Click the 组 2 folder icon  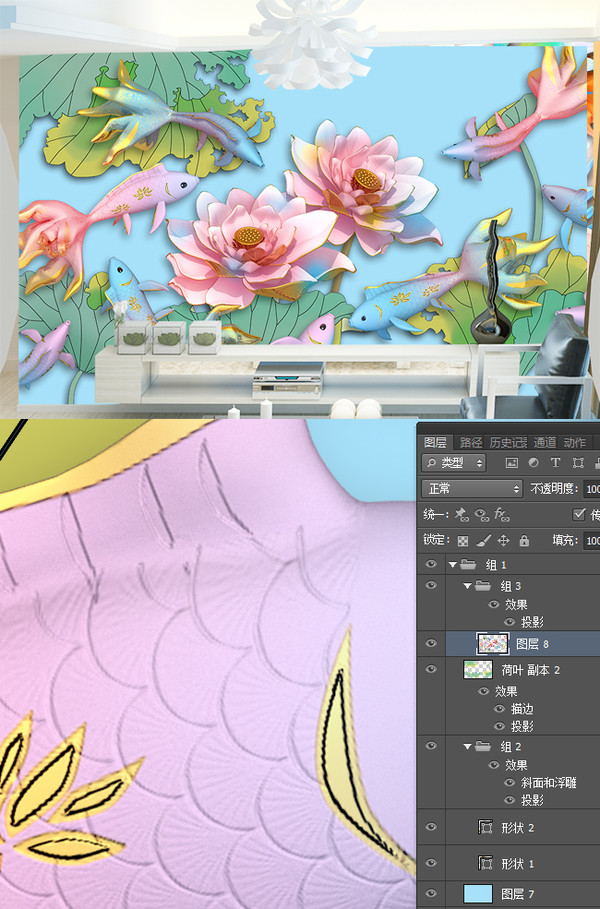[483, 746]
